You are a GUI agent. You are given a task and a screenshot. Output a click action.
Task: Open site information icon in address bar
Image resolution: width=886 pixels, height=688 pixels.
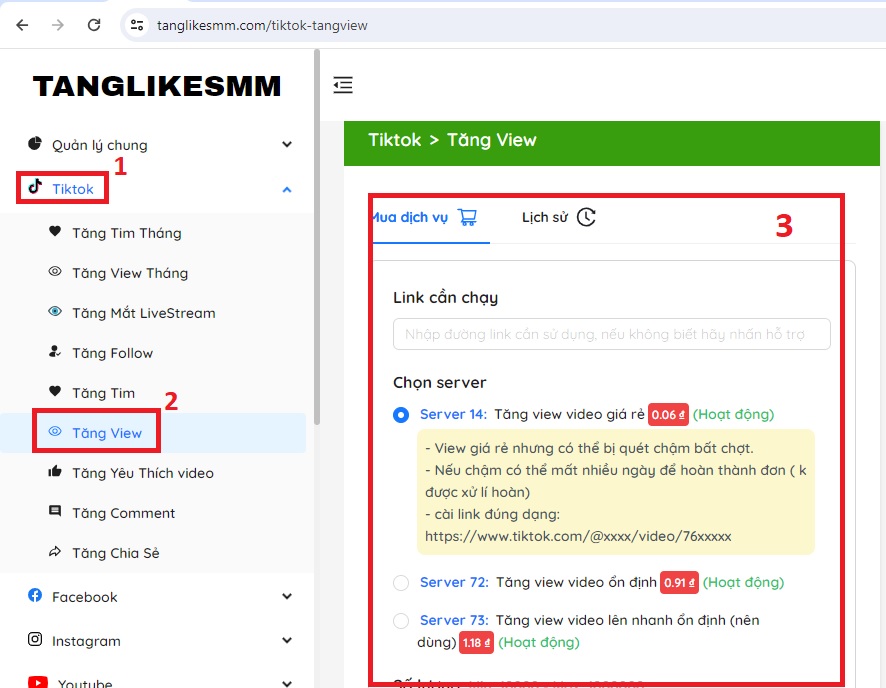137,25
